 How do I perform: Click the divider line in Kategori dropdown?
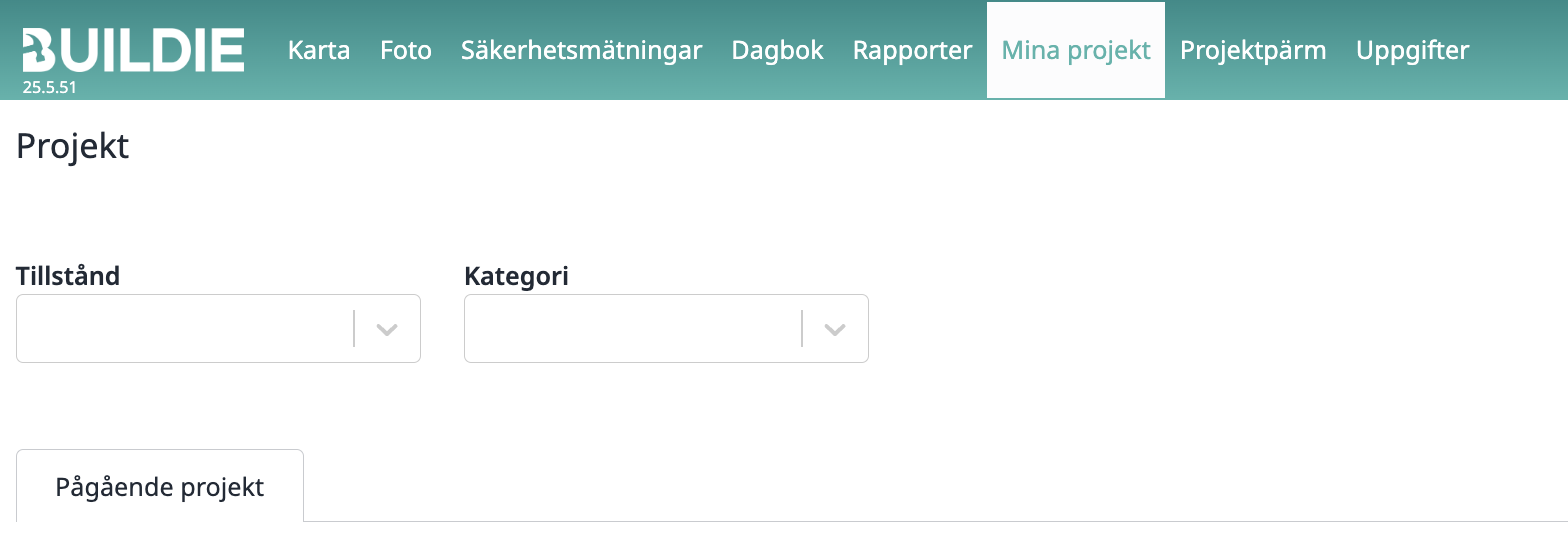[x=802, y=329]
